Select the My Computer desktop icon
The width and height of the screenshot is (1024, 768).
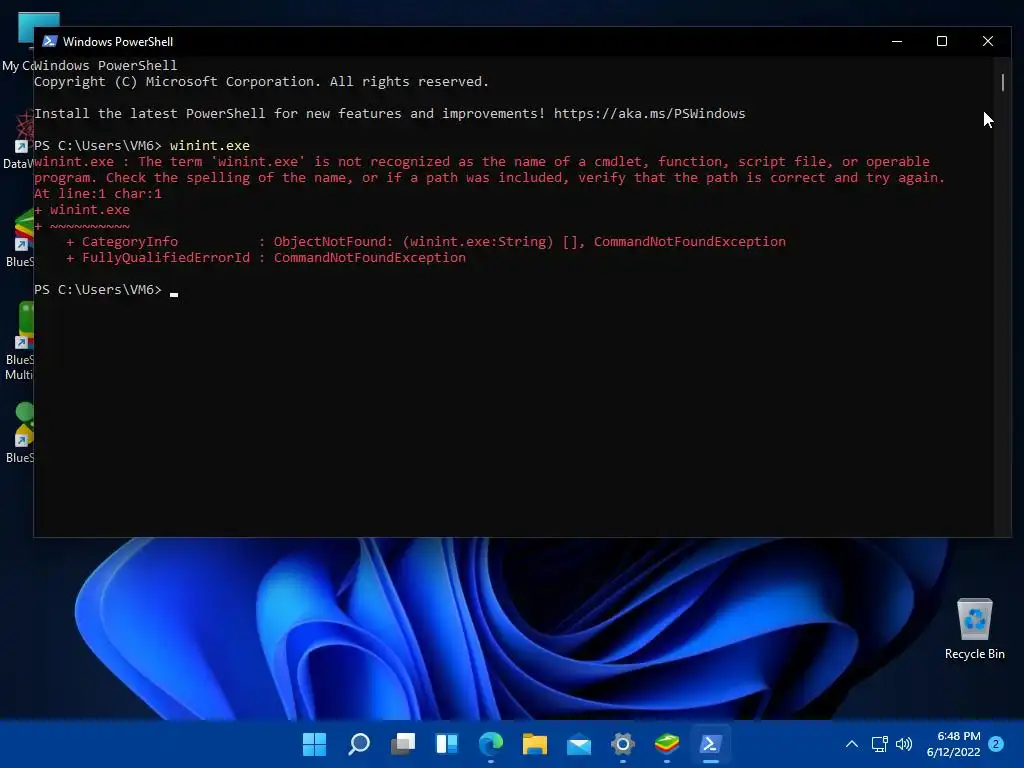(x=18, y=42)
